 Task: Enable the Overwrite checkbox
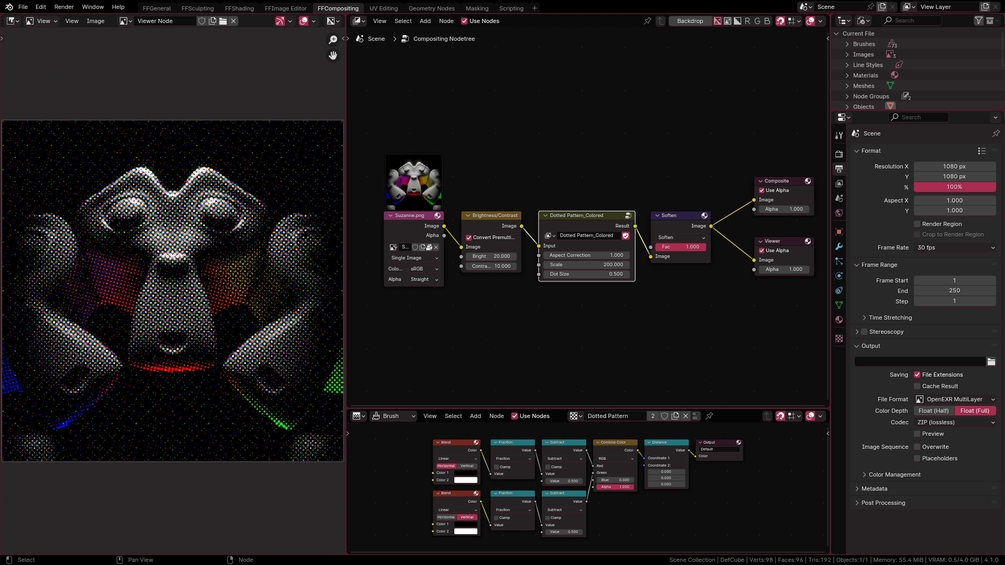point(917,447)
